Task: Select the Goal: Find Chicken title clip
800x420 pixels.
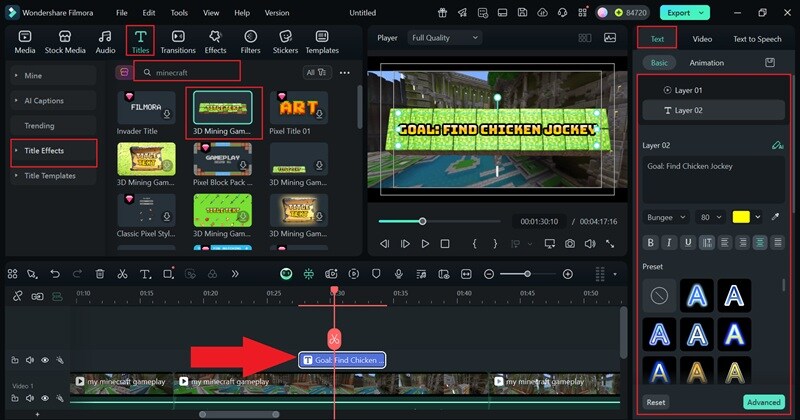Action: click(342, 360)
